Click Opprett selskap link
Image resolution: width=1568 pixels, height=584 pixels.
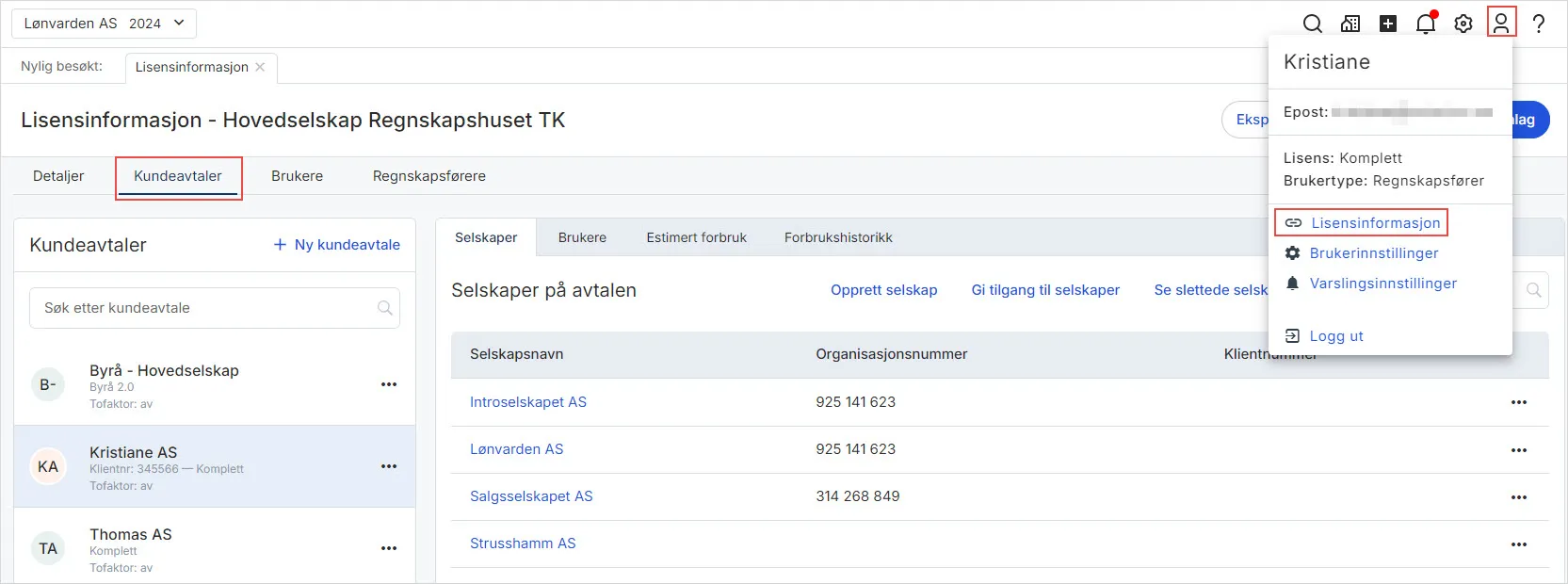click(x=883, y=290)
